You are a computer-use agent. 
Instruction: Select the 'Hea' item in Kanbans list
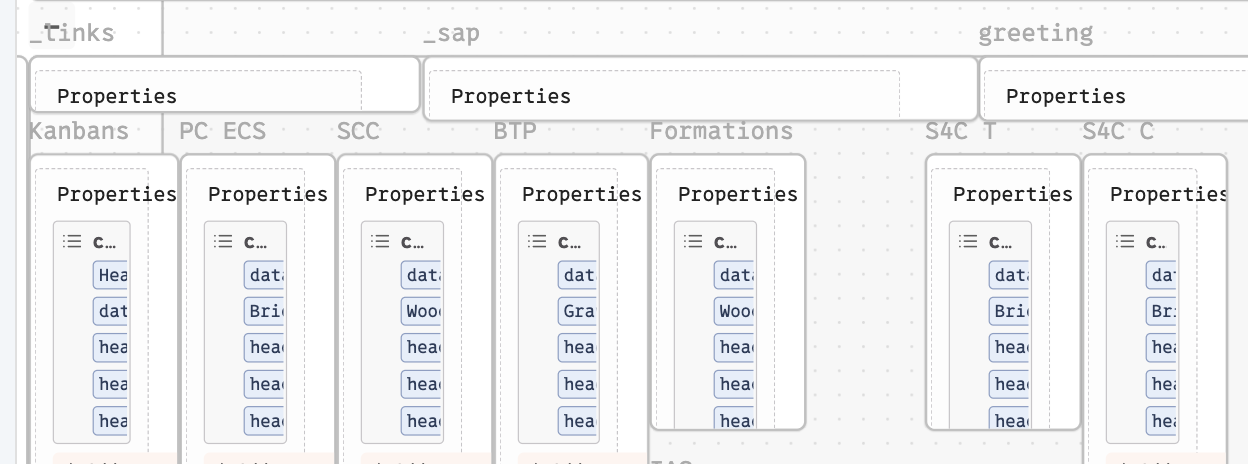[x=111, y=275]
